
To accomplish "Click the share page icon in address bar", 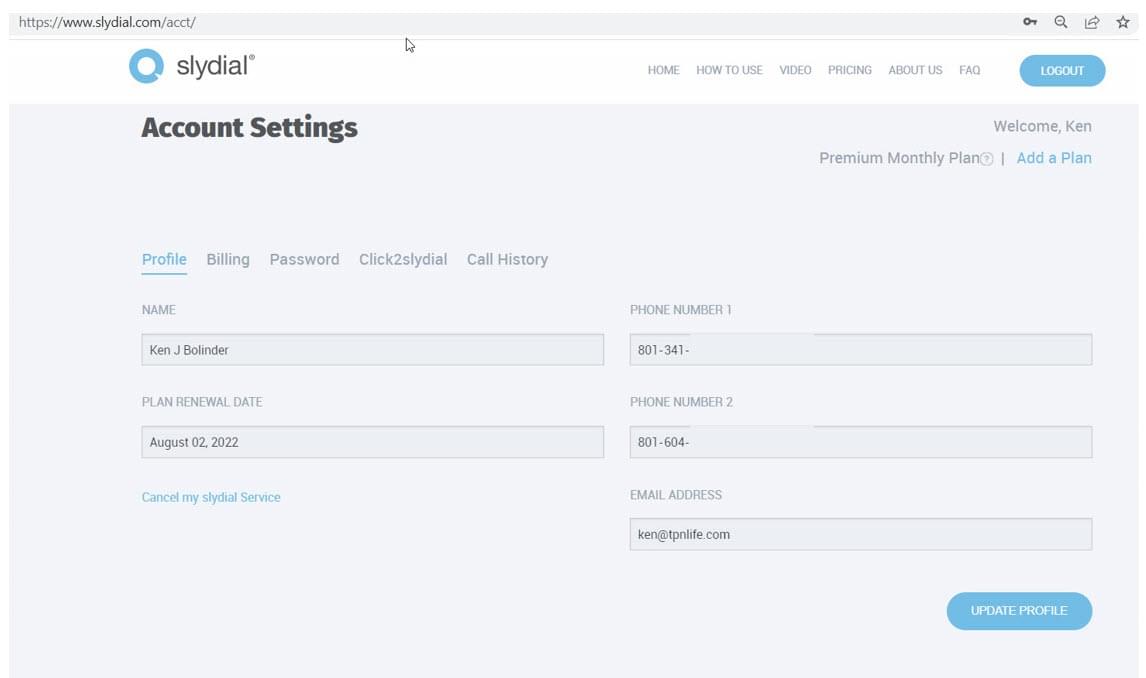I will [x=1092, y=22].
